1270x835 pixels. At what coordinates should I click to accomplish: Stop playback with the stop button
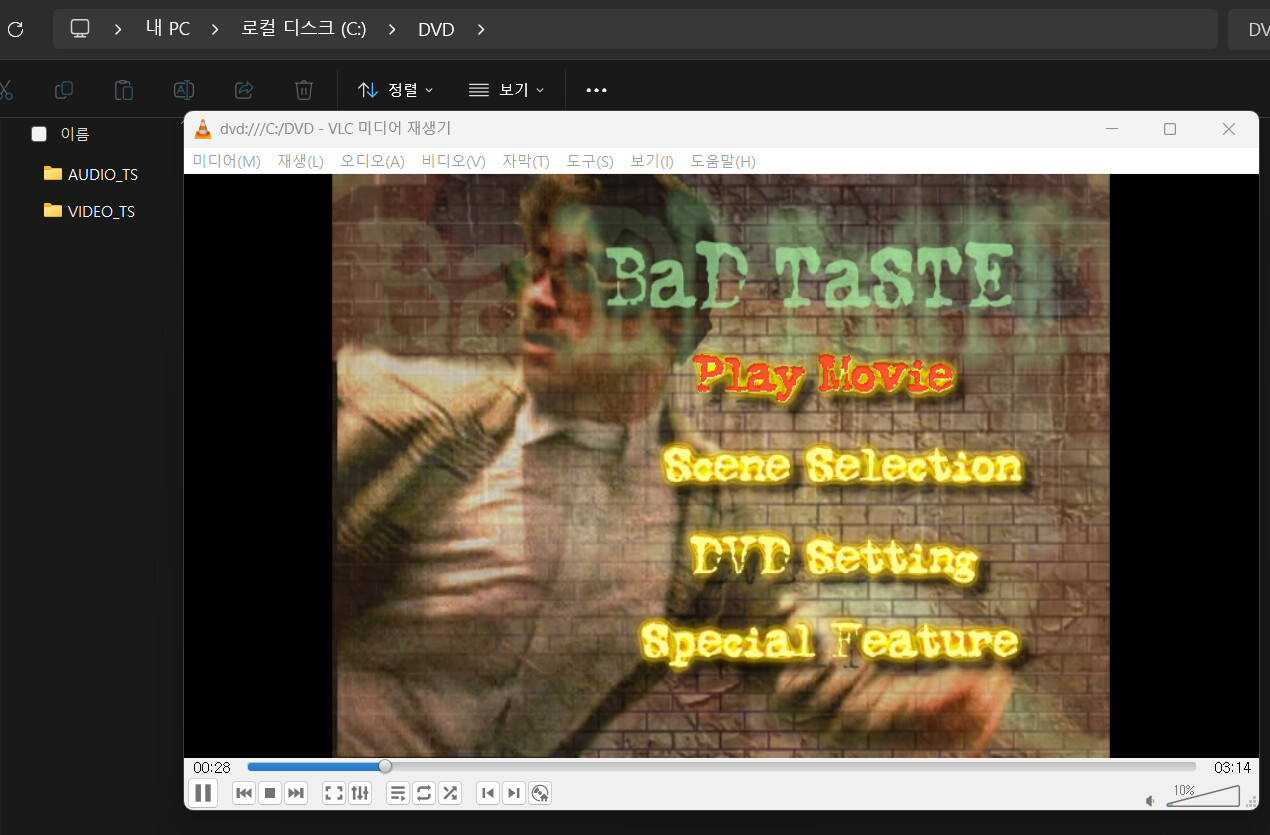click(x=270, y=793)
